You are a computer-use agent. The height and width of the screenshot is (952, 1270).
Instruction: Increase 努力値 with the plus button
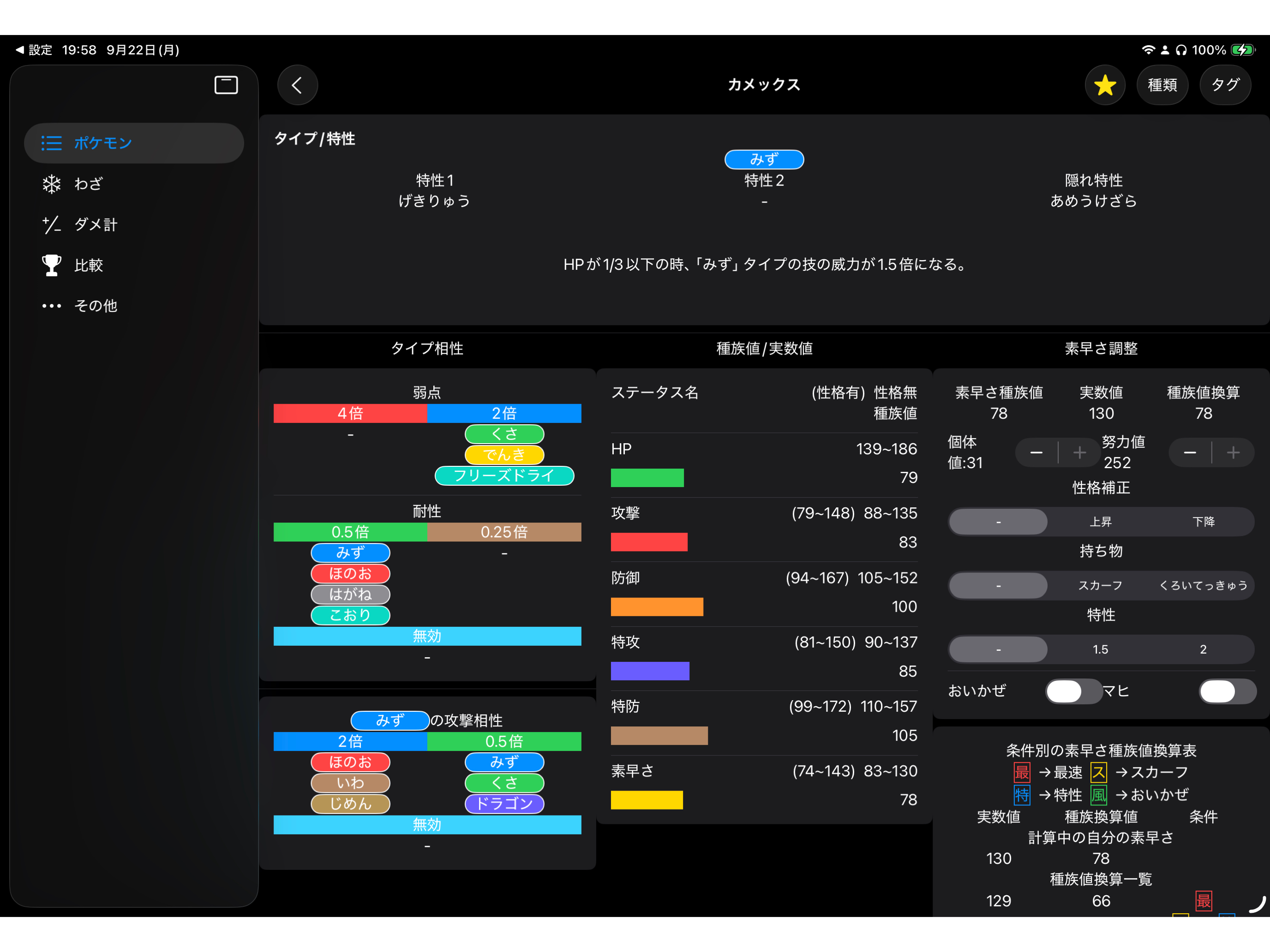click(x=1233, y=452)
